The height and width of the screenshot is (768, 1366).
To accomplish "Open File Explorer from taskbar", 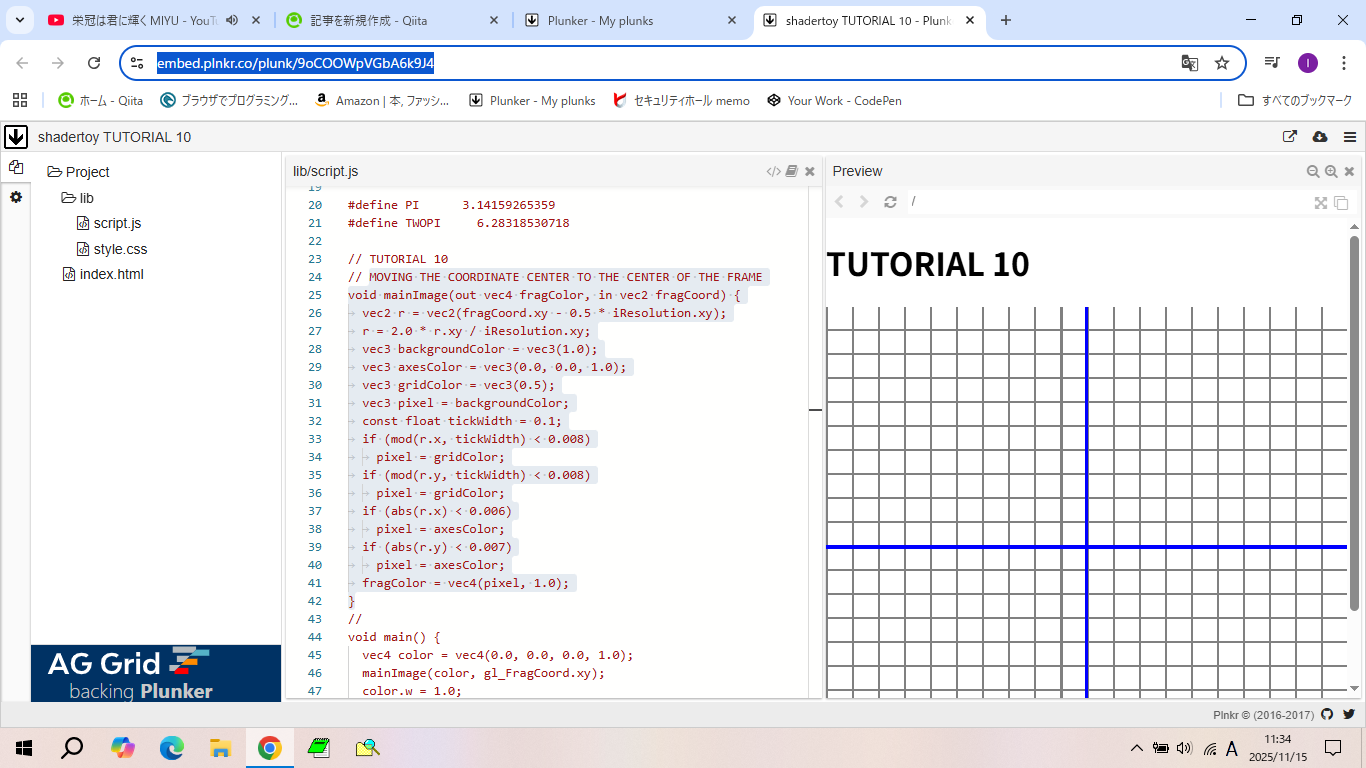I will (221, 747).
